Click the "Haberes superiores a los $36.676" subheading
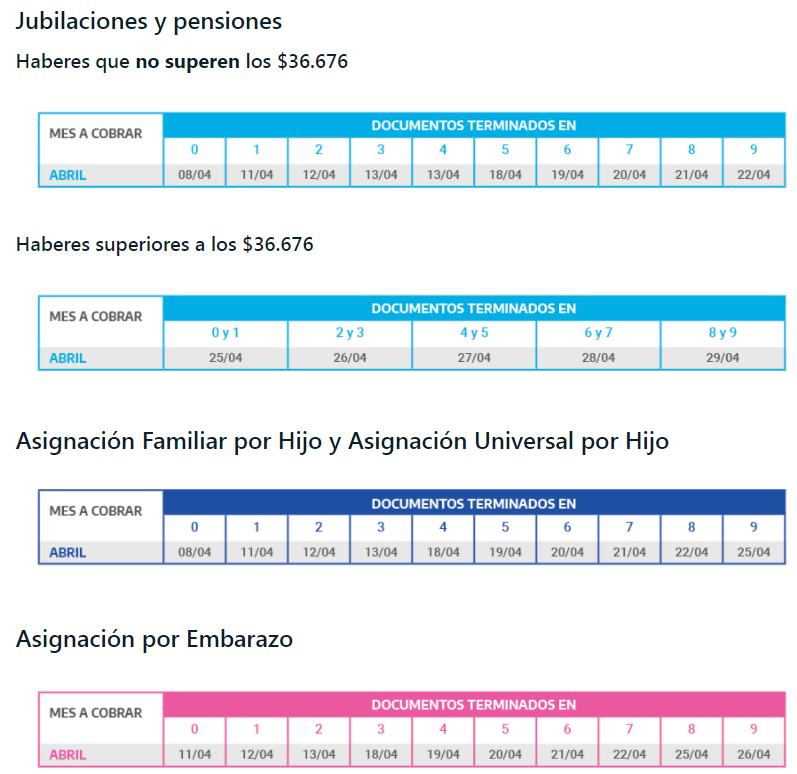The height and width of the screenshot is (774, 797). (165, 244)
